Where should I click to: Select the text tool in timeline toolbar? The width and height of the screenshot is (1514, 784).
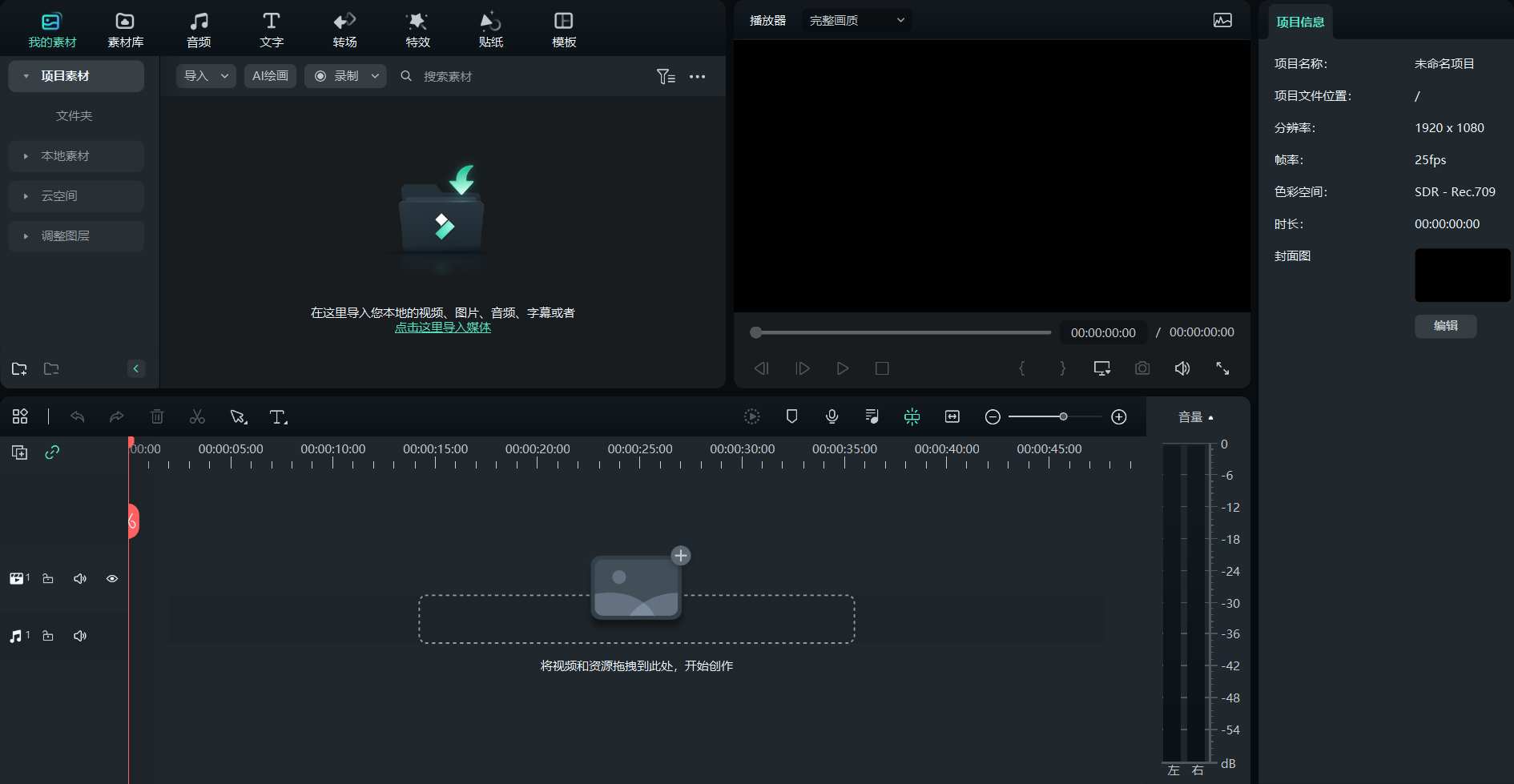(x=278, y=416)
